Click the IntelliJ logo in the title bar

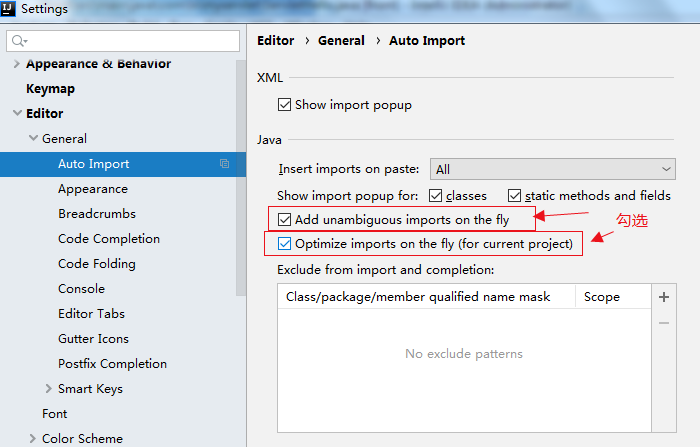(8, 8)
